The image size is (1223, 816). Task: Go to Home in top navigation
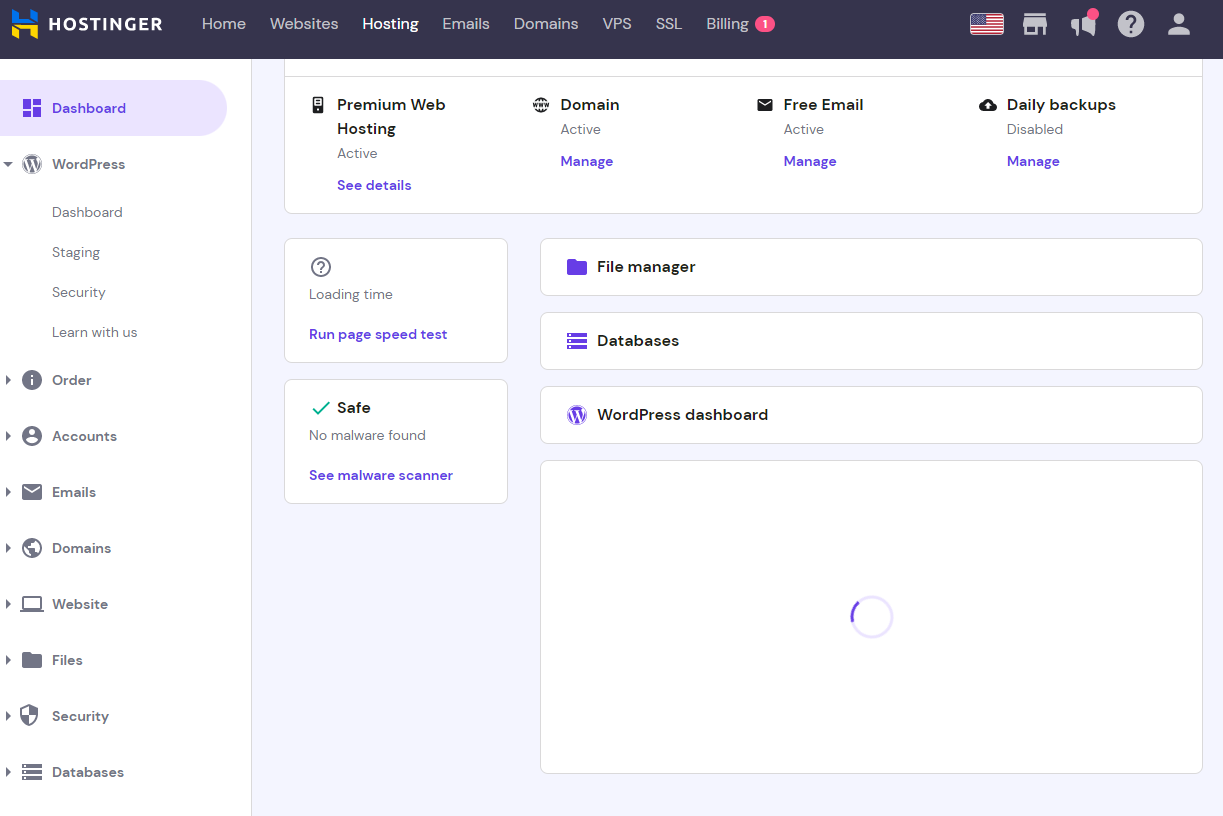[x=224, y=24]
